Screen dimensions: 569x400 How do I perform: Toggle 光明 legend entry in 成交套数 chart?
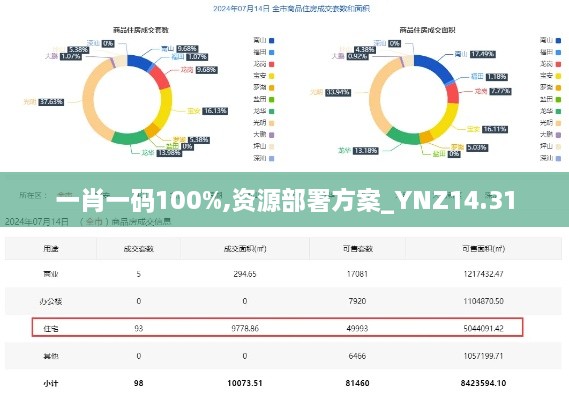coord(264,123)
